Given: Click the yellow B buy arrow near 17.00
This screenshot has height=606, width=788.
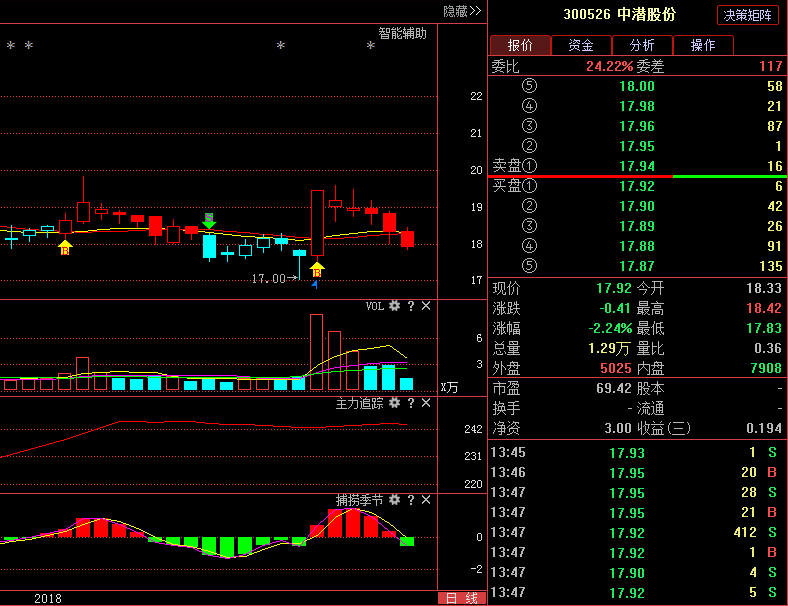Looking at the screenshot, I should 317,268.
